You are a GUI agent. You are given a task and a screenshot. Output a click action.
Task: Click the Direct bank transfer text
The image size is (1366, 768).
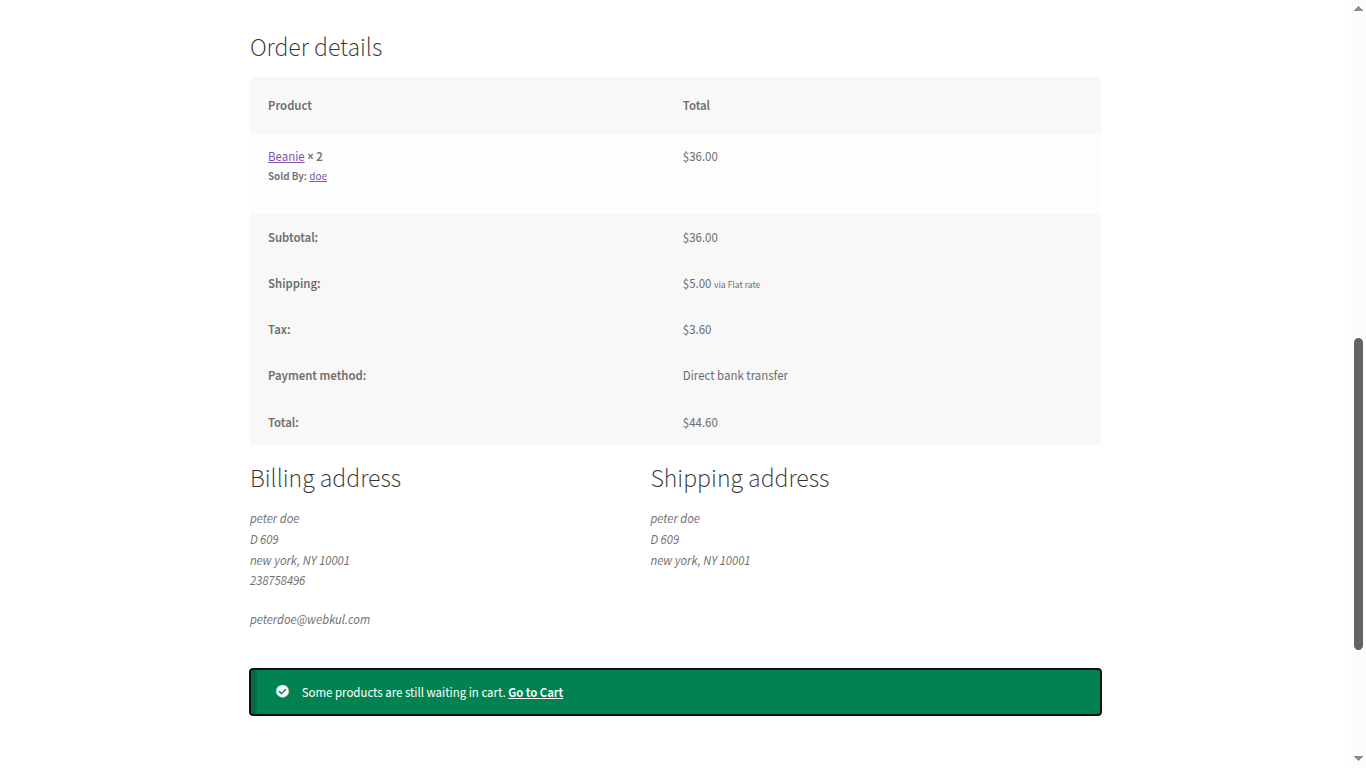coord(735,375)
